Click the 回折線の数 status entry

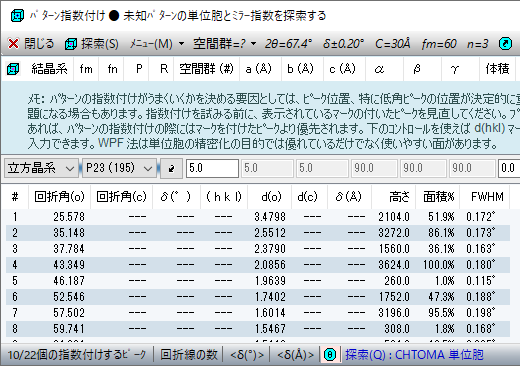click(x=189, y=355)
